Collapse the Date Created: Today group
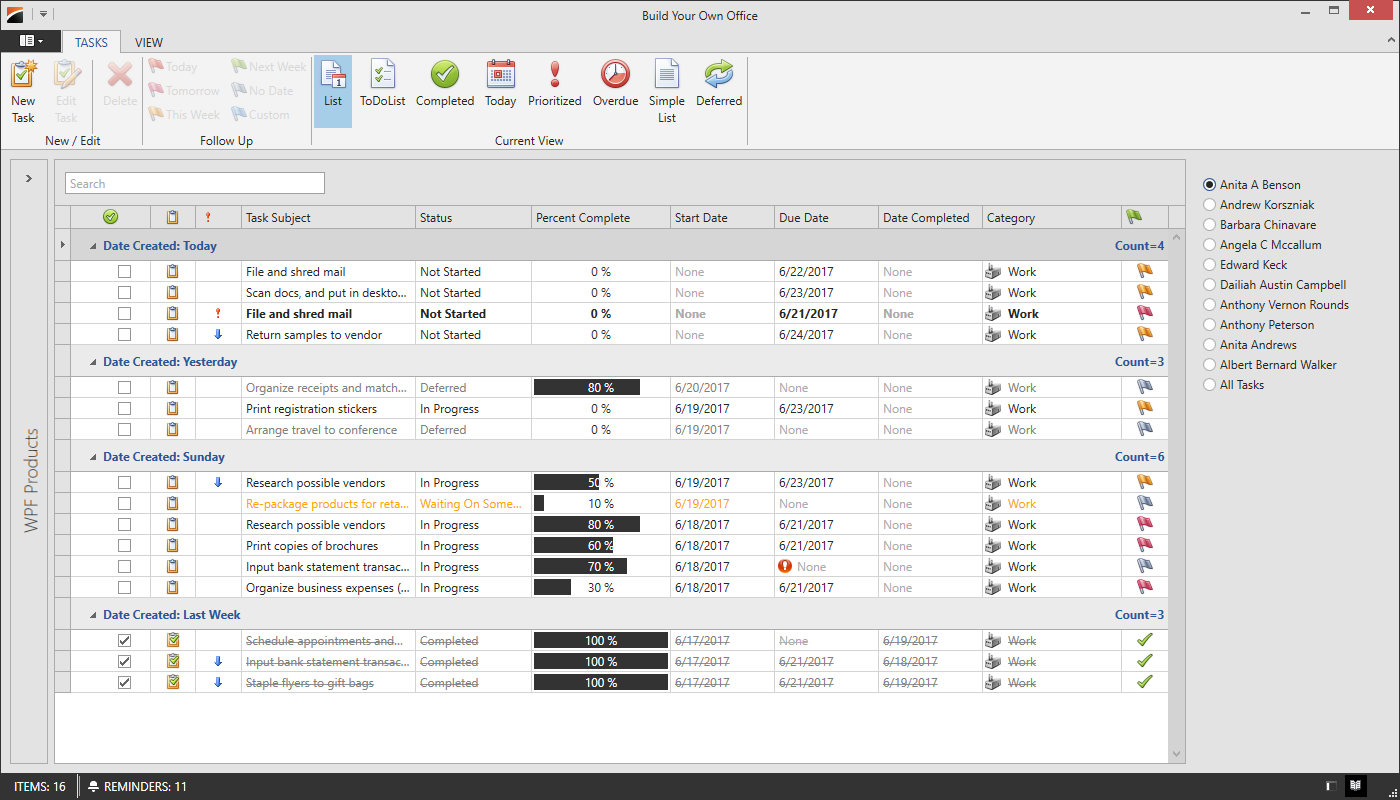 tap(93, 246)
